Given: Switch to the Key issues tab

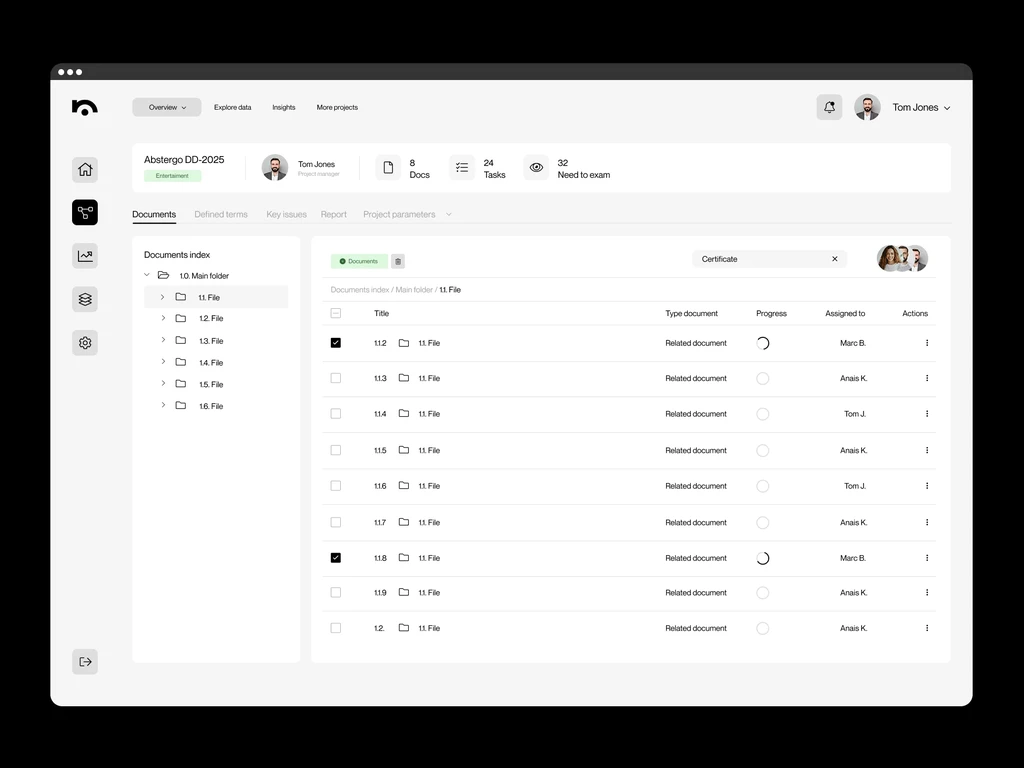Looking at the screenshot, I should pos(286,214).
